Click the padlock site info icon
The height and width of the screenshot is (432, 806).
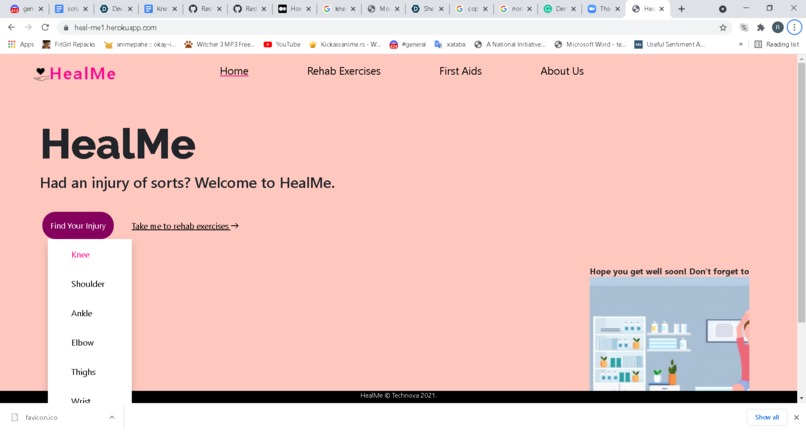[66, 28]
